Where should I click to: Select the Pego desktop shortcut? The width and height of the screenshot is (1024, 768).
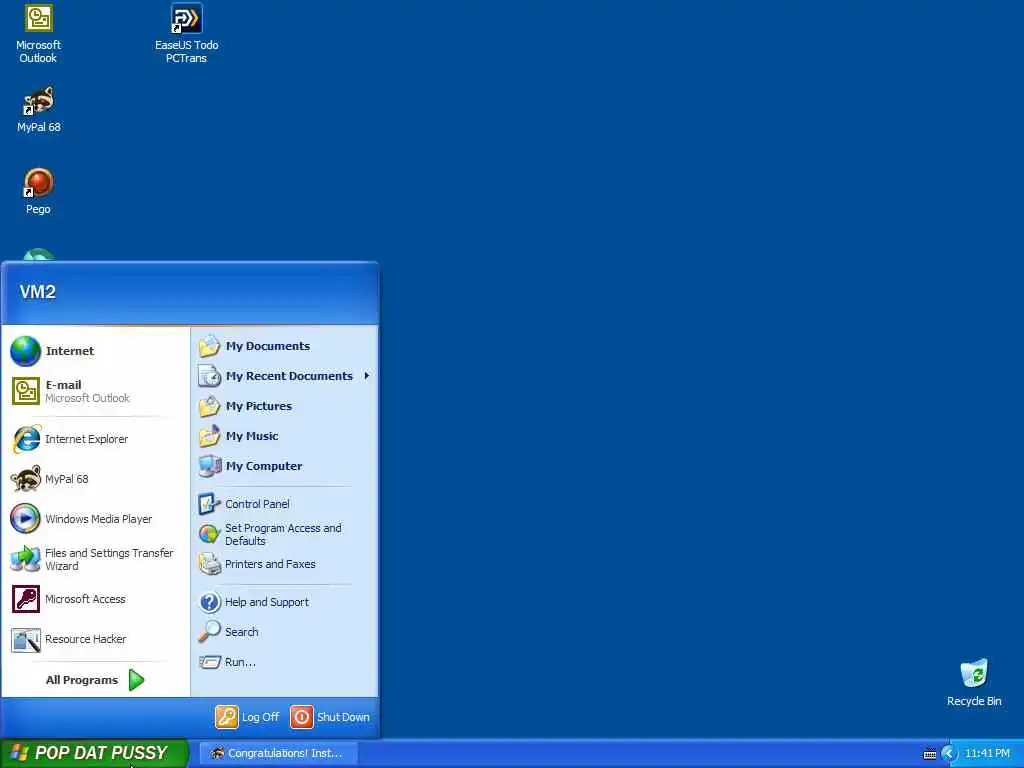(x=38, y=191)
